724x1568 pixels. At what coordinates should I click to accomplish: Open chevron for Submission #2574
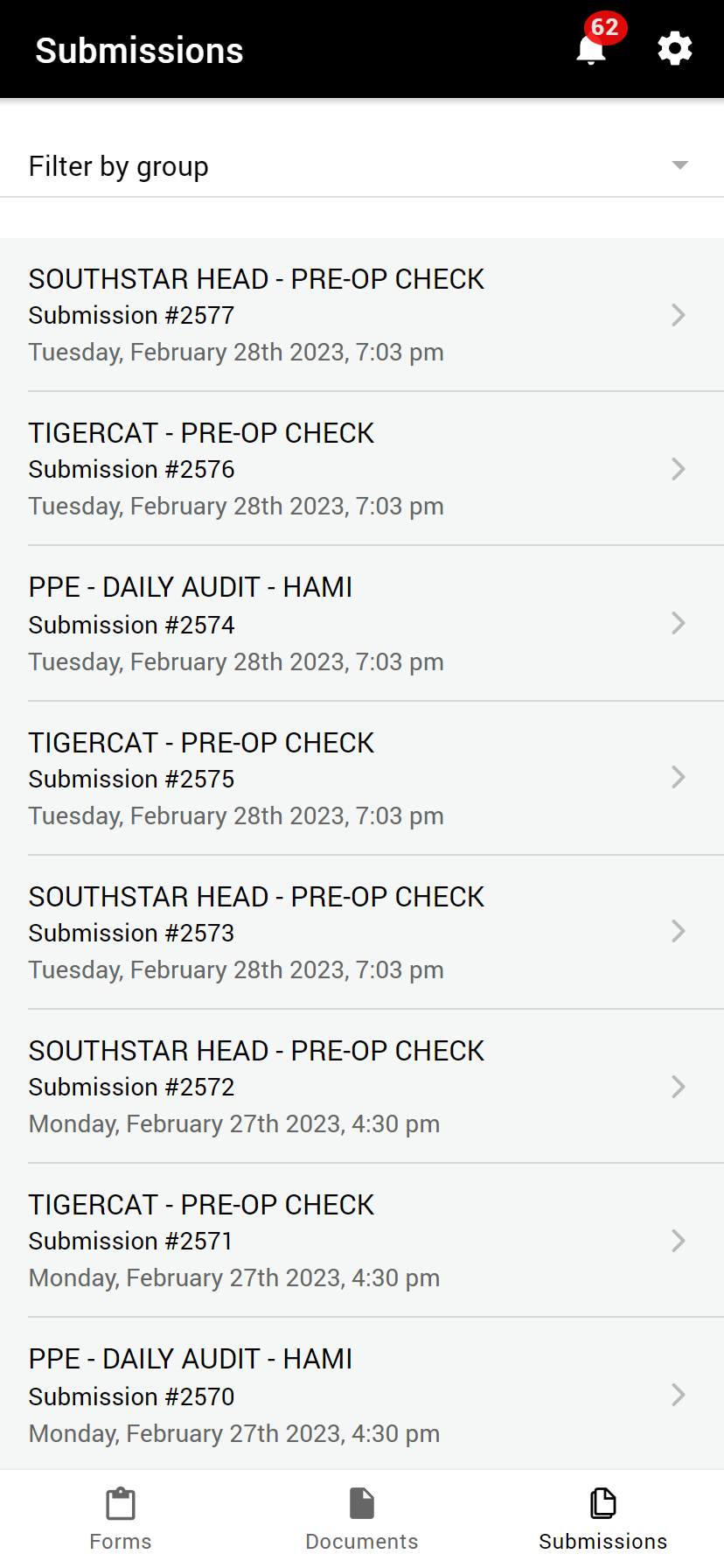click(x=679, y=623)
